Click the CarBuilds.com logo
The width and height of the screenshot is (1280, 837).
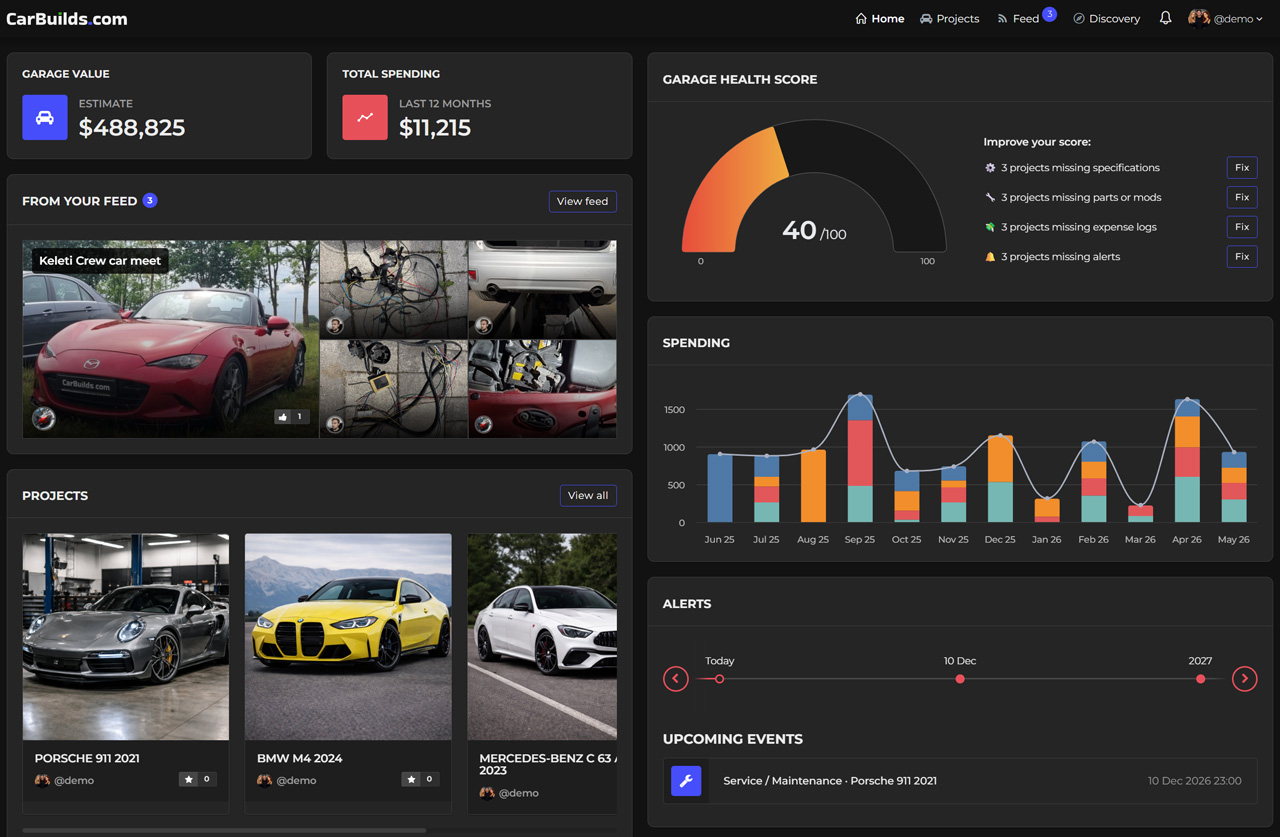click(67, 19)
